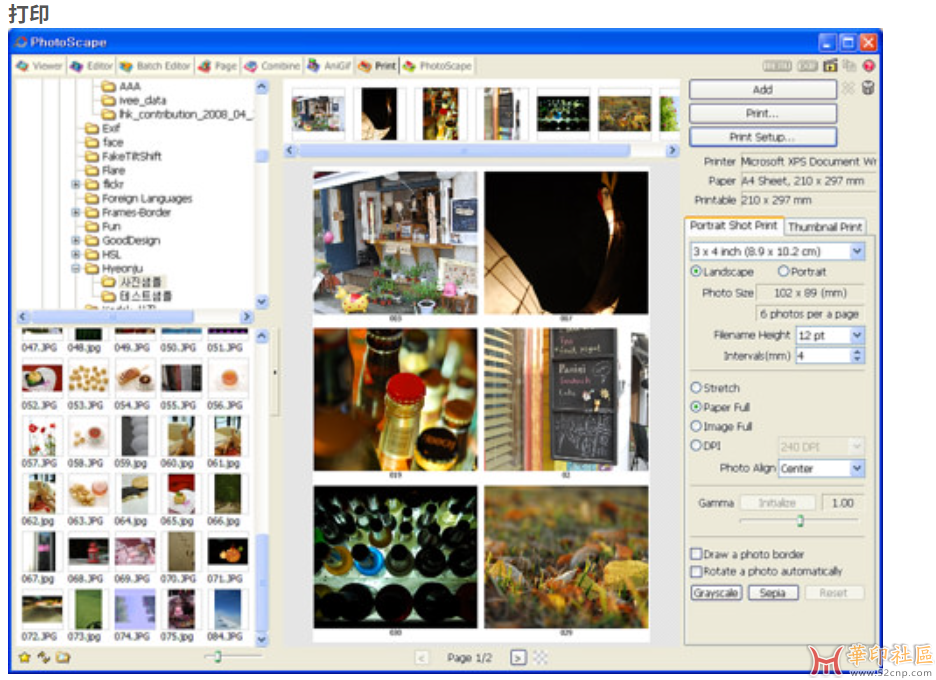Screen dimensions: 936x680
Task: Click the thumbnail size slider
Action: 218,657
